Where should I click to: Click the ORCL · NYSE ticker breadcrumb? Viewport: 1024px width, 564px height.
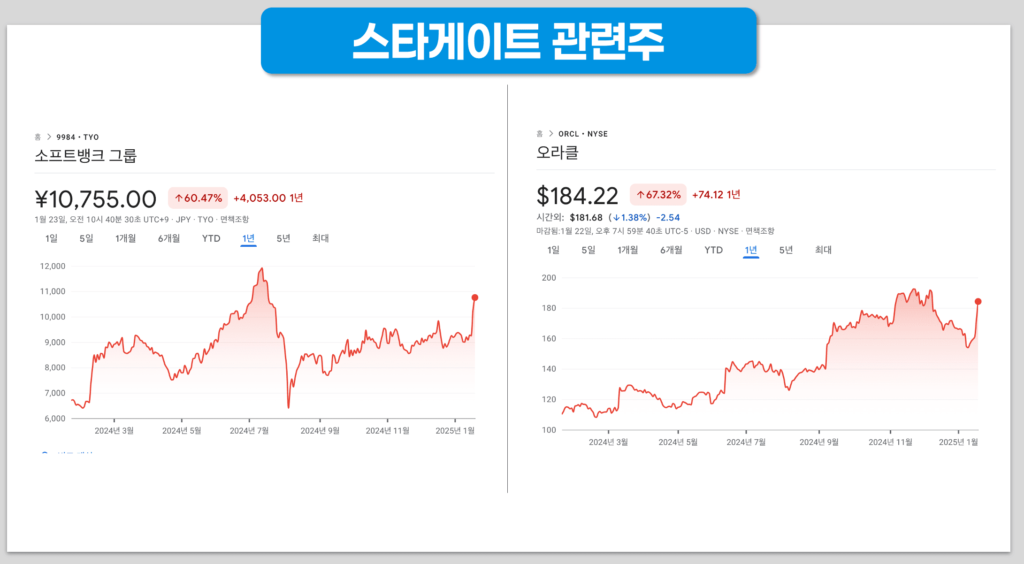pos(583,134)
